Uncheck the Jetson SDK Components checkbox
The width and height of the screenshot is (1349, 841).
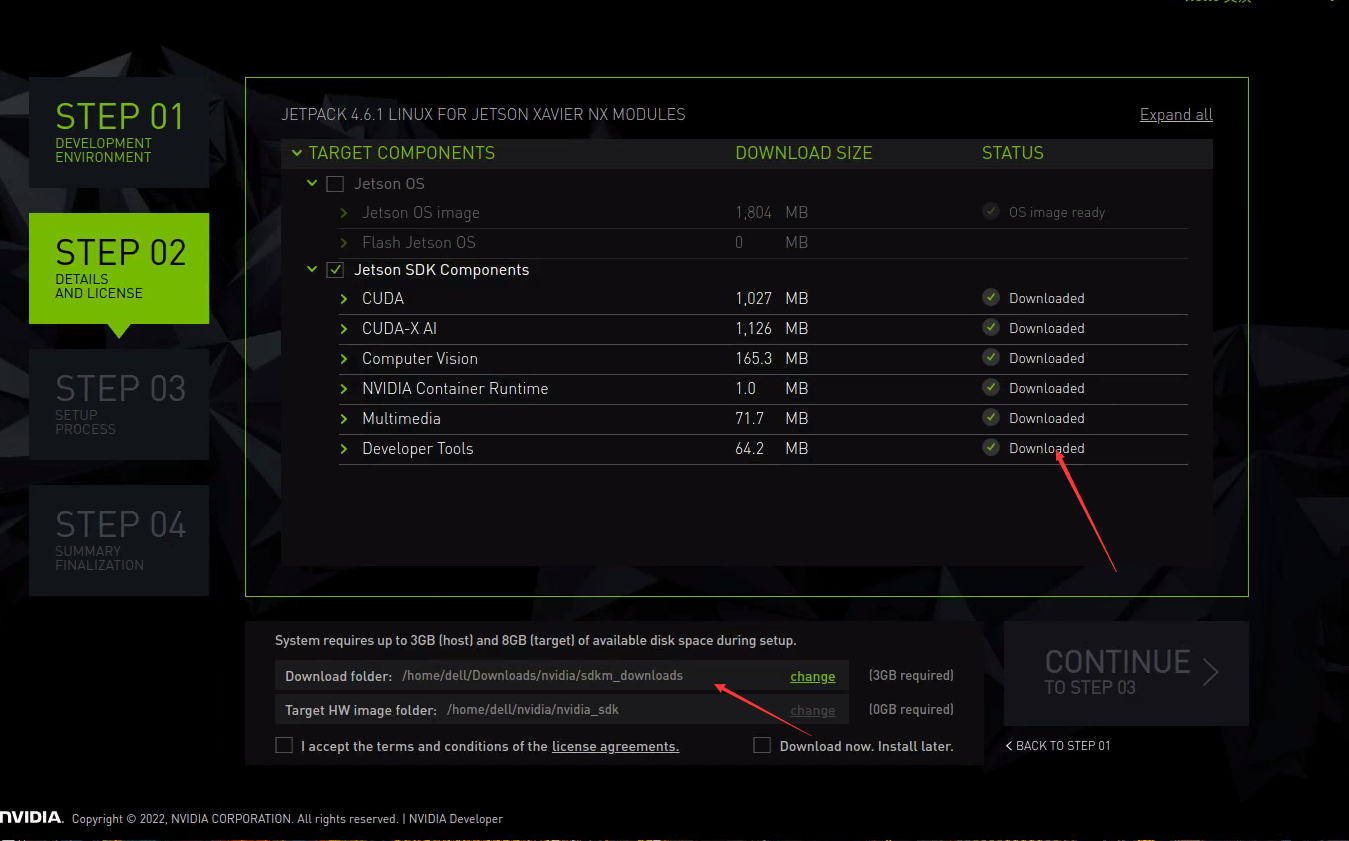click(336, 270)
